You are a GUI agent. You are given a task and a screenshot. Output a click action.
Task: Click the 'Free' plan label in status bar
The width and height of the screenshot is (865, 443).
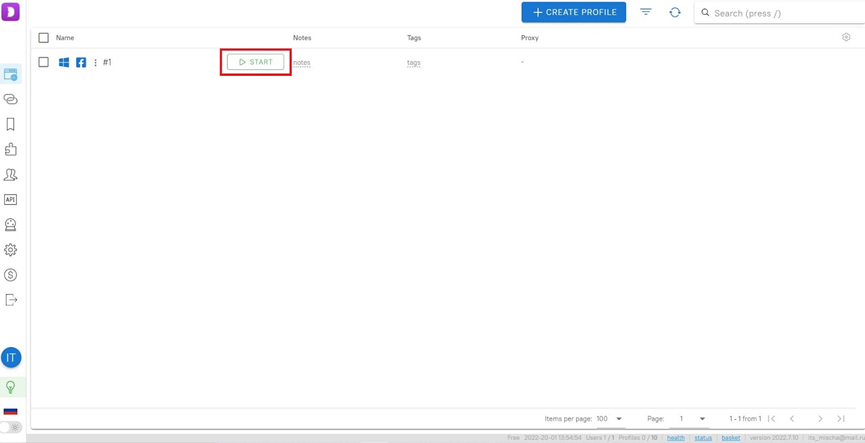[514, 437]
